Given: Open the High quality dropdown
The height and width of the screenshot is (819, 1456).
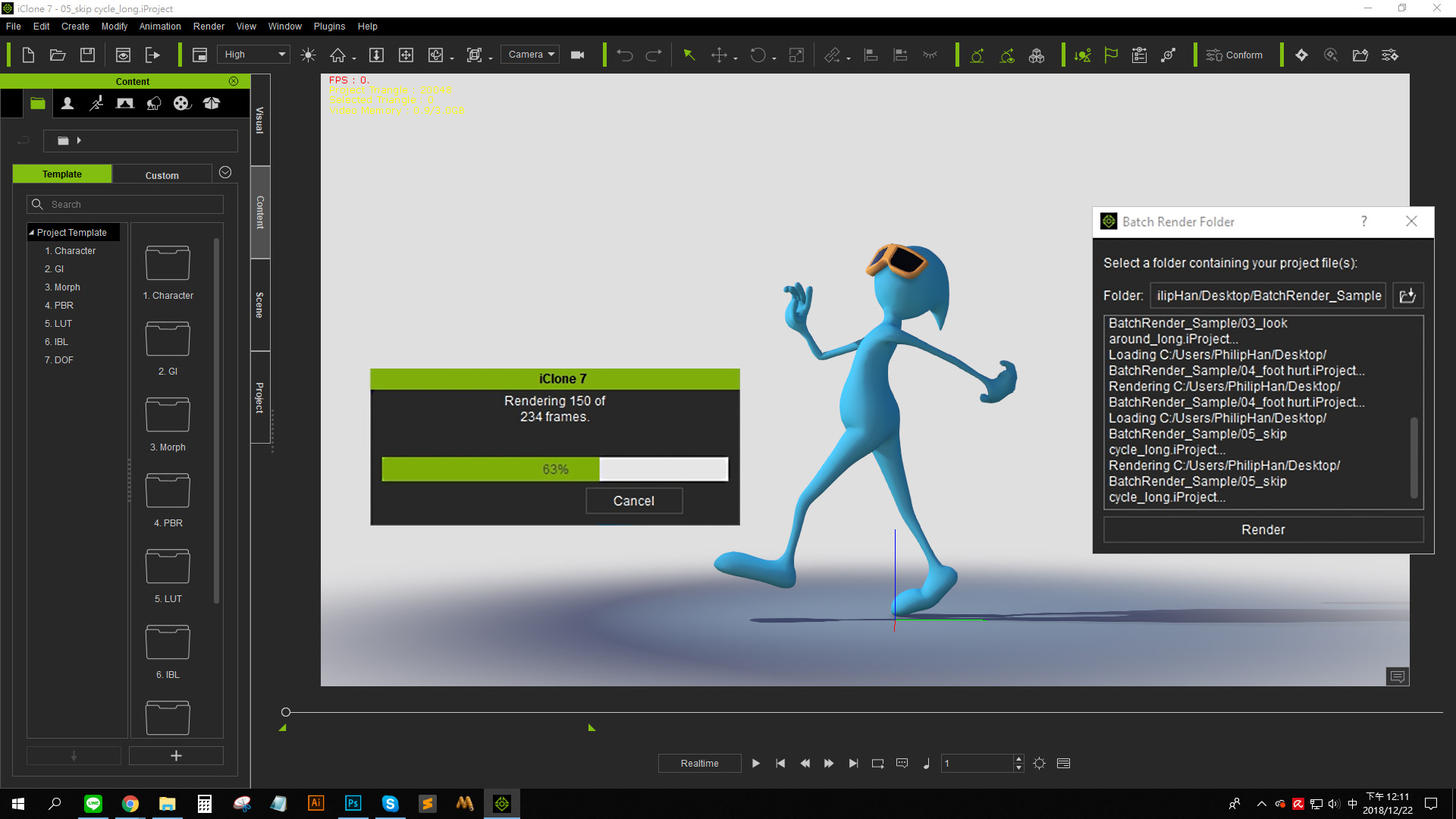Looking at the screenshot, I should pyautogui.click(x=254, y=55).
